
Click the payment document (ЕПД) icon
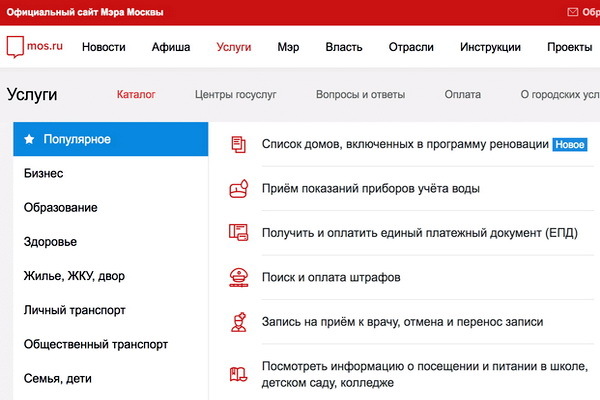pos(239,233)
